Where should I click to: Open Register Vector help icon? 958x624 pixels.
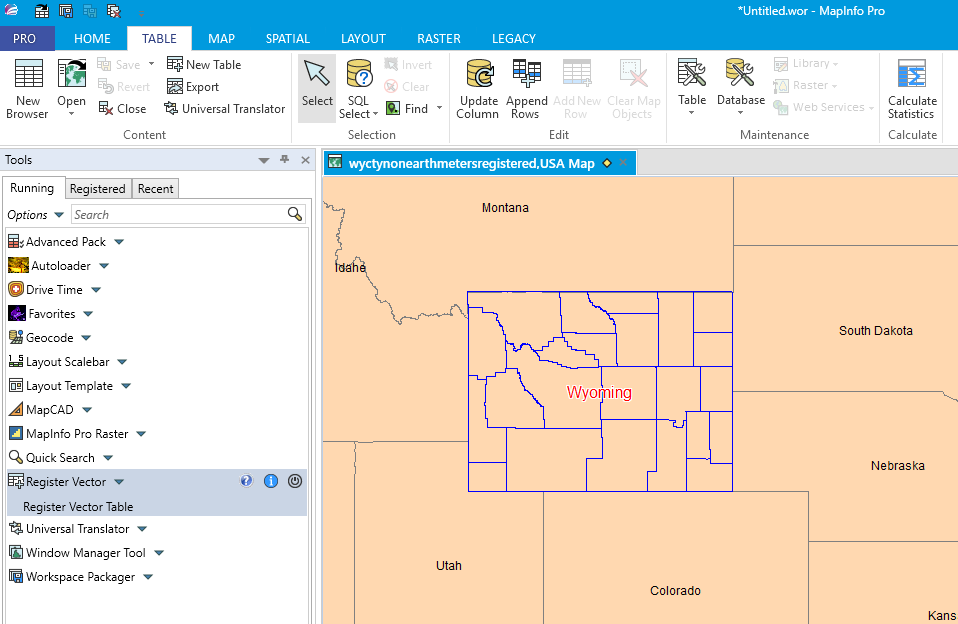point(246,481)
